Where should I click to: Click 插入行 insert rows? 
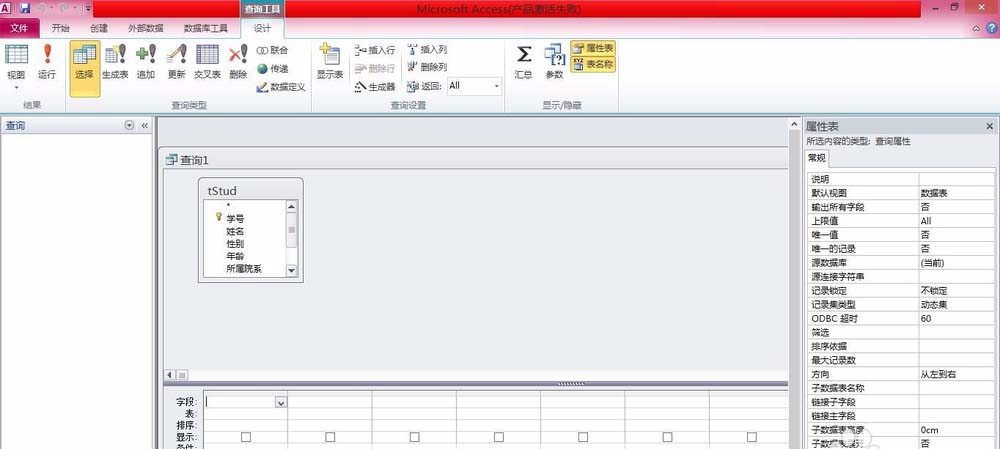[375, 50]
